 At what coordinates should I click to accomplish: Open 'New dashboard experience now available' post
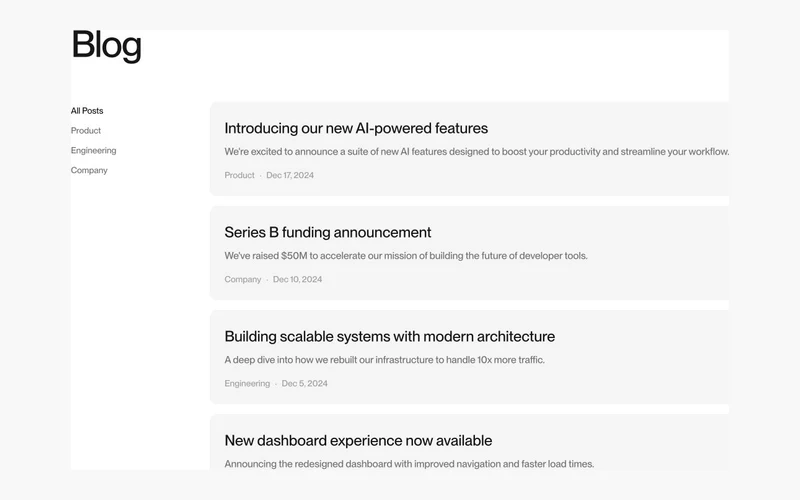point(358,440)
